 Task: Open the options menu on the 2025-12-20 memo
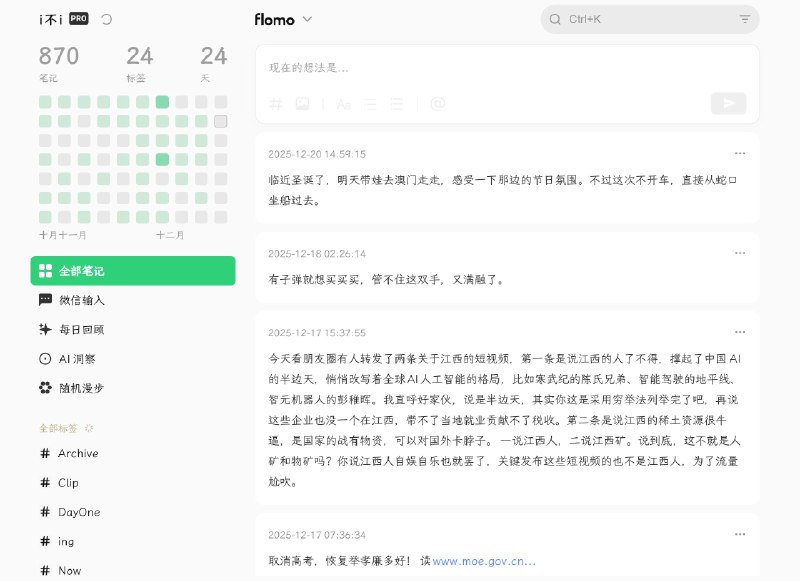740,152
